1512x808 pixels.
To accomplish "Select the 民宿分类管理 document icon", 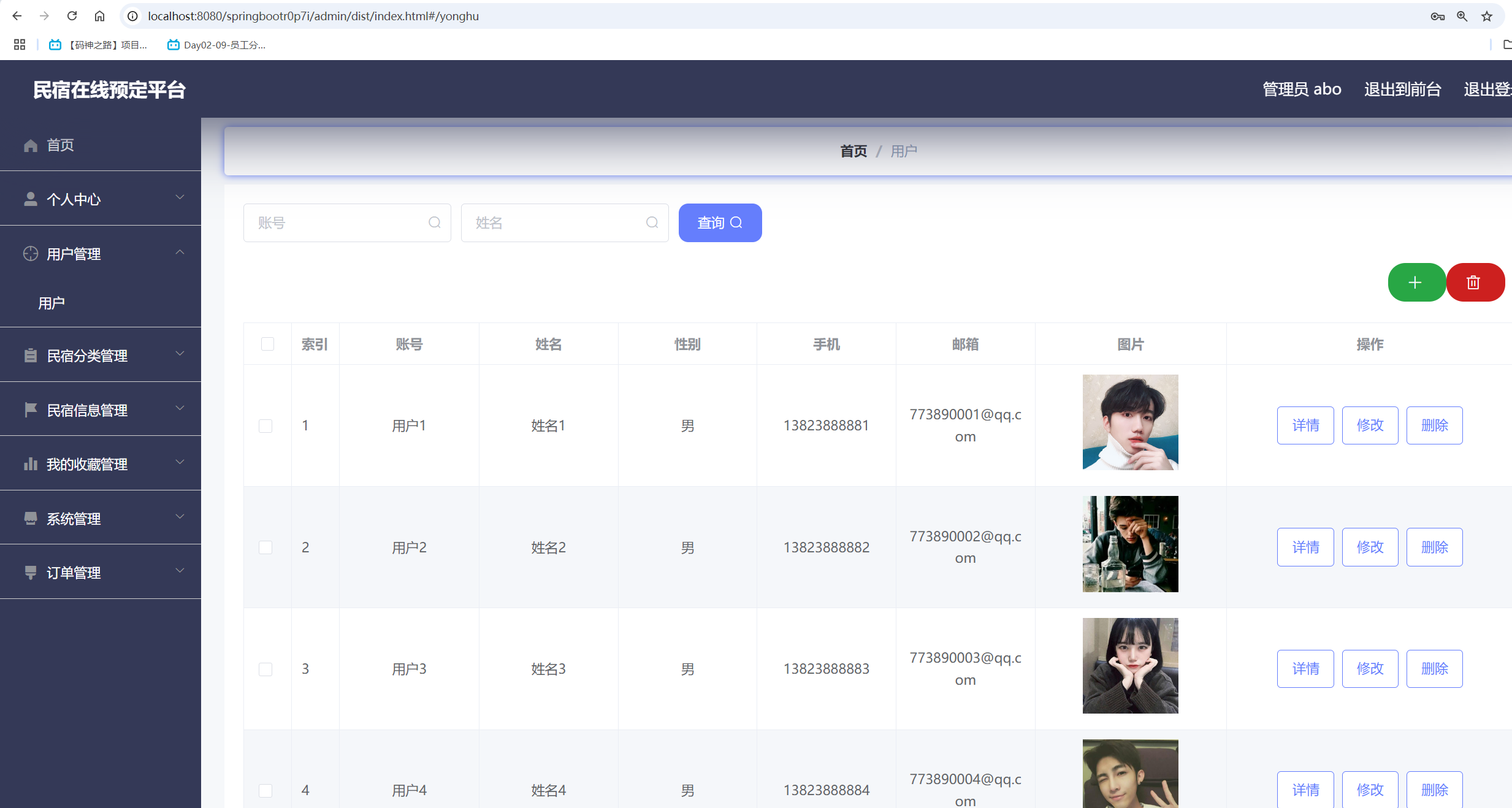I will (x=31, y=355).
